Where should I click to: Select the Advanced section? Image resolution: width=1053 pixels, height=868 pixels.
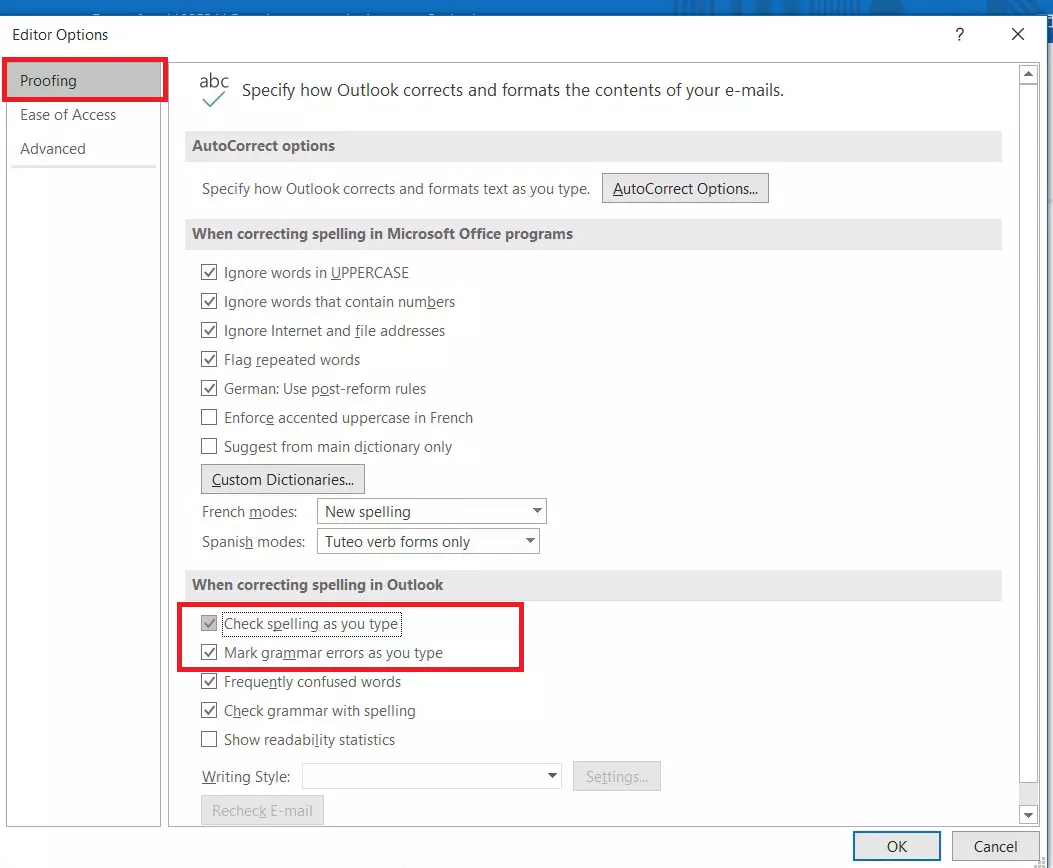click(x=53, y=148)
